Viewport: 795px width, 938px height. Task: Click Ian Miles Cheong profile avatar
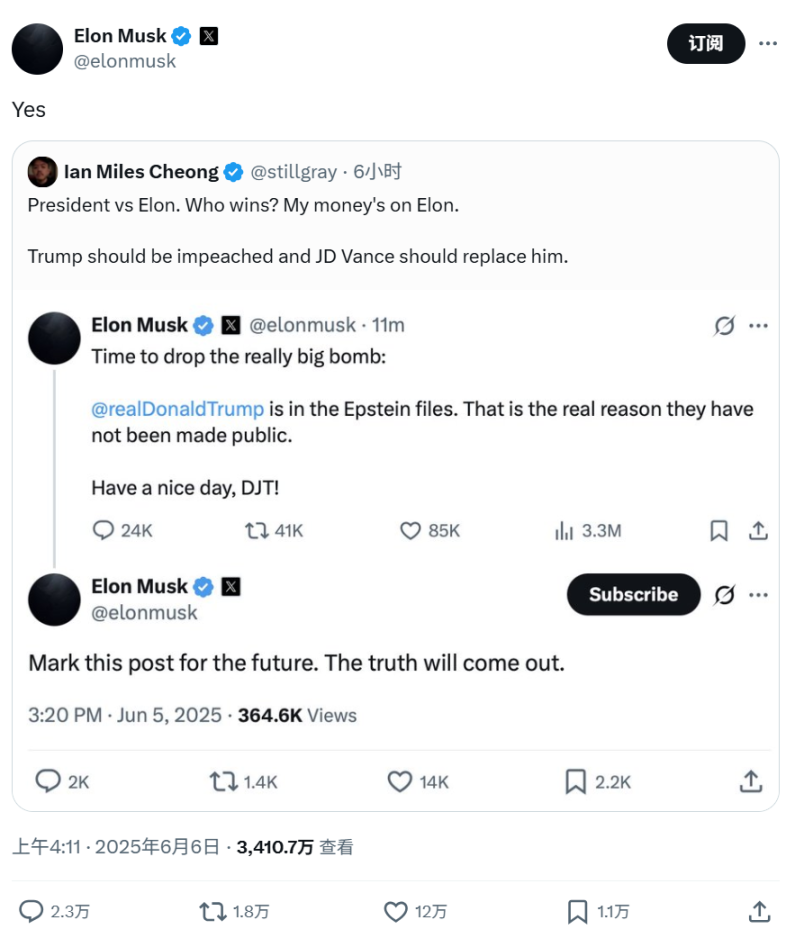(x=42, y=172)
